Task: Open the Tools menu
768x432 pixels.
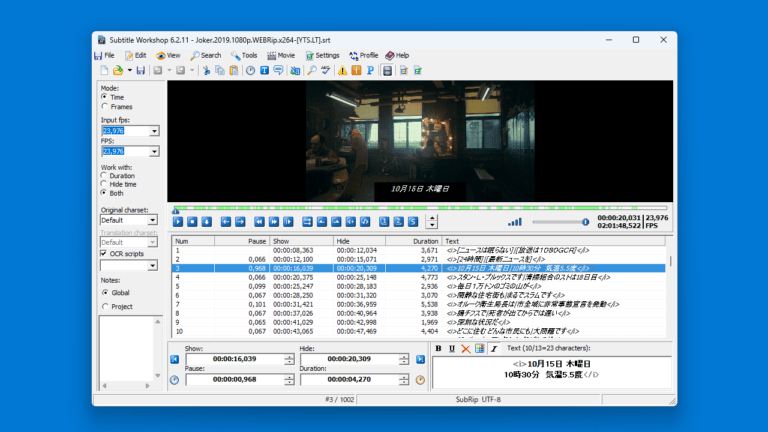Action: click(x=244, y=55)
